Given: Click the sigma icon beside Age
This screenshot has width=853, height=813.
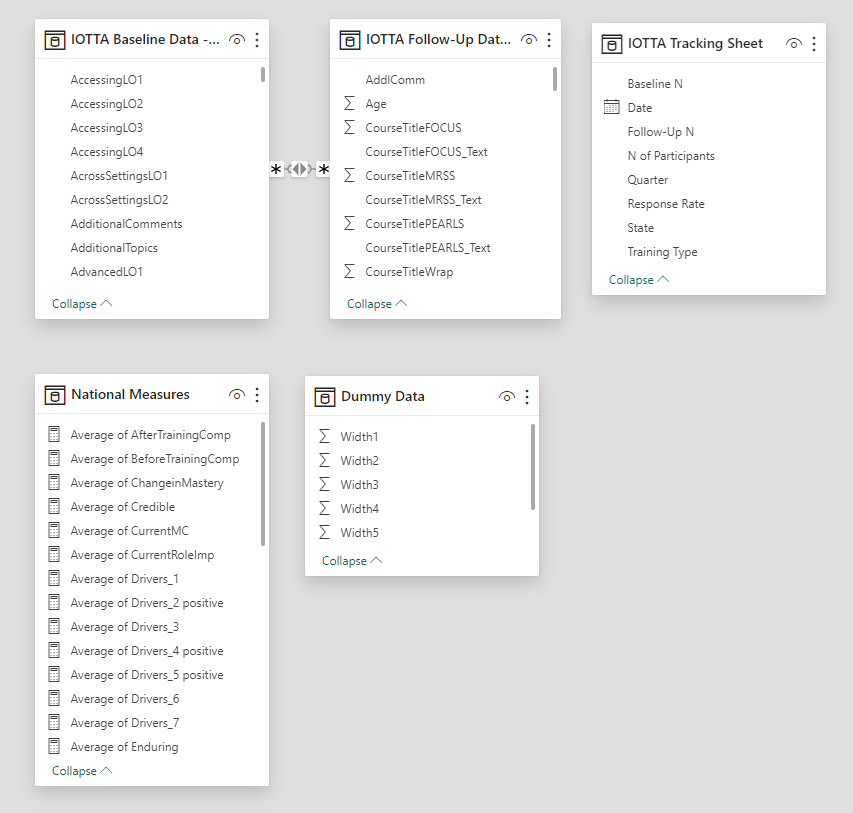Looking at the screenshot, I should click(349, 103).
